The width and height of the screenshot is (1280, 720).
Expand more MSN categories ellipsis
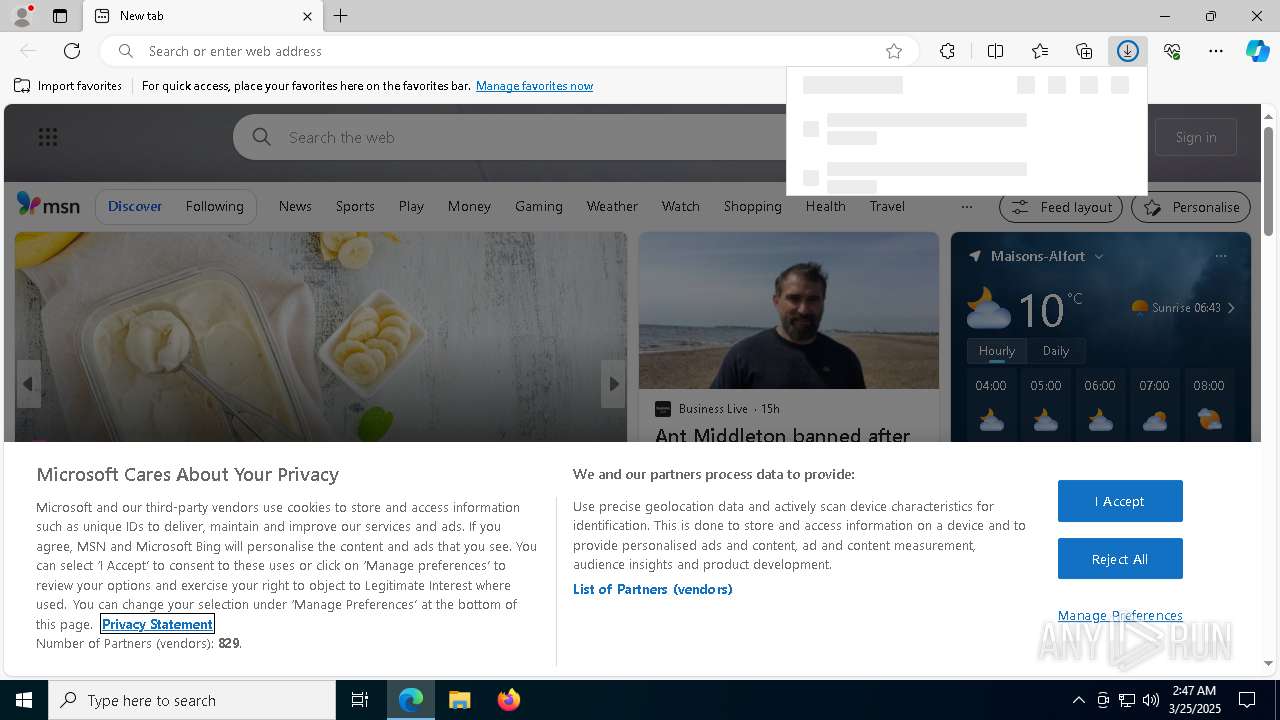[966, 207]
